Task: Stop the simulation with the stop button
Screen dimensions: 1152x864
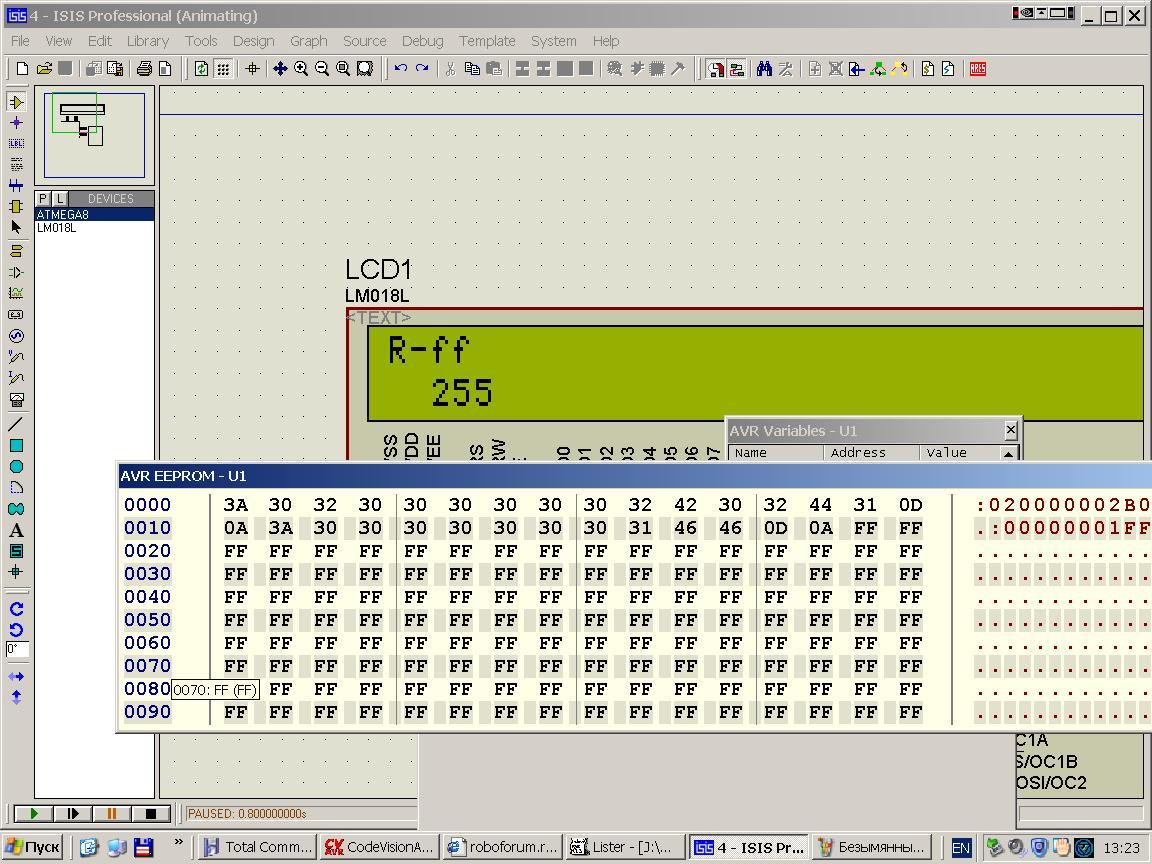Action: point(150,814)
